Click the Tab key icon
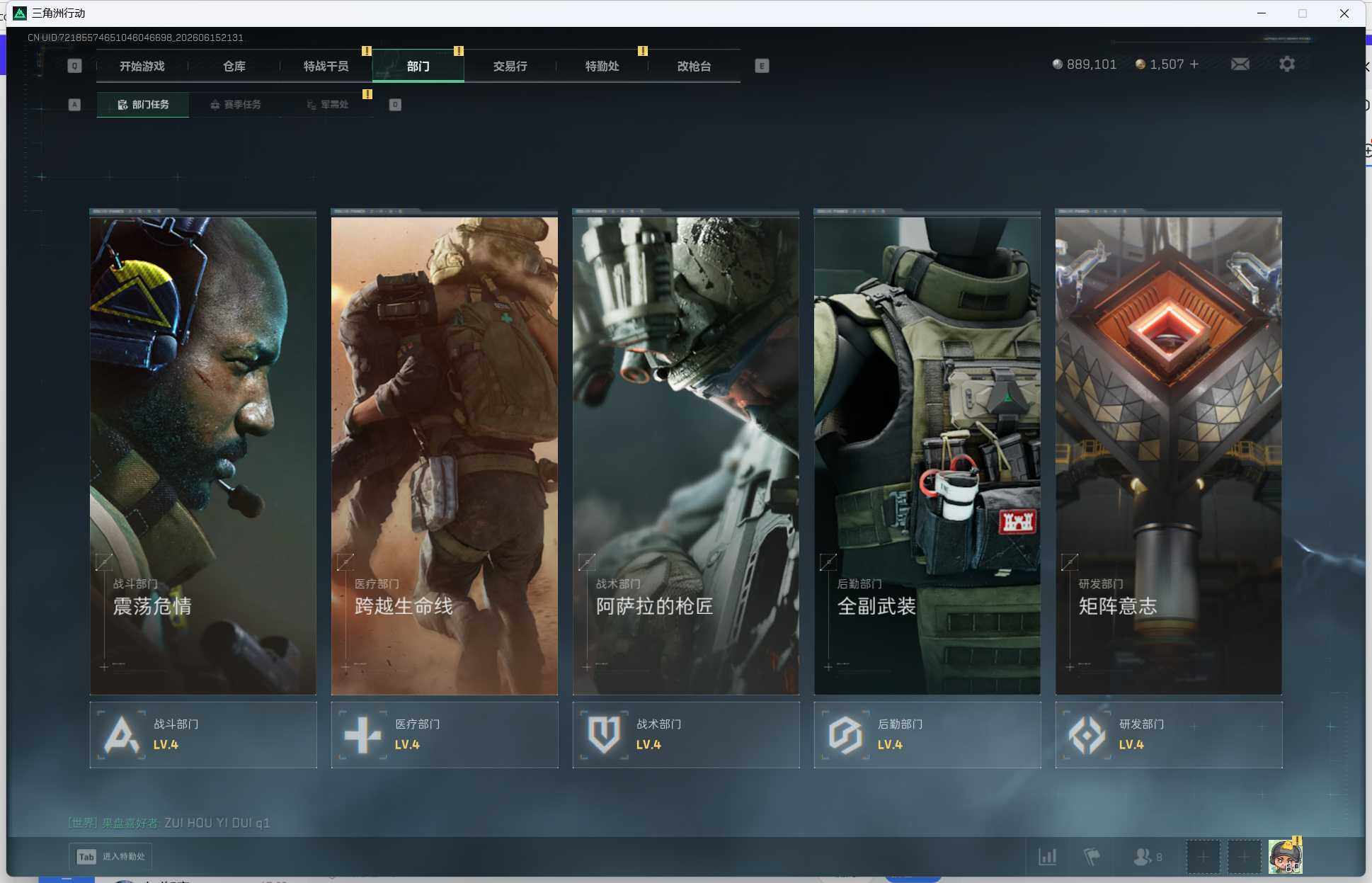This screenshot has height=883, width=1372. pyautogui.click(x=86, y=857)
